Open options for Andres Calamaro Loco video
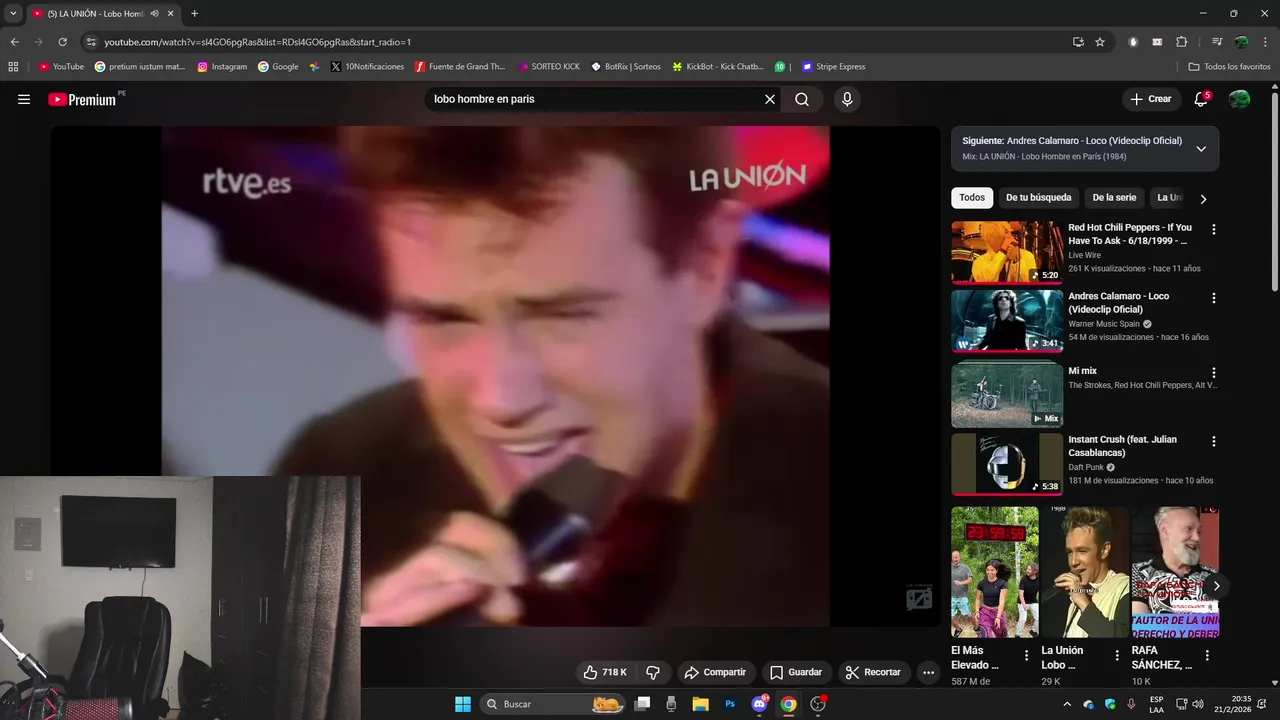This screenshot has width=1280, height=720. coord(1214,298)
